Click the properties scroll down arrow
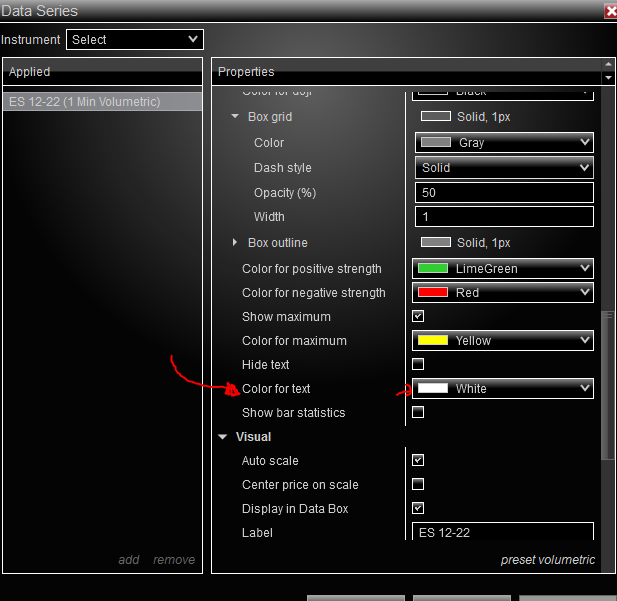 (608, 78)
